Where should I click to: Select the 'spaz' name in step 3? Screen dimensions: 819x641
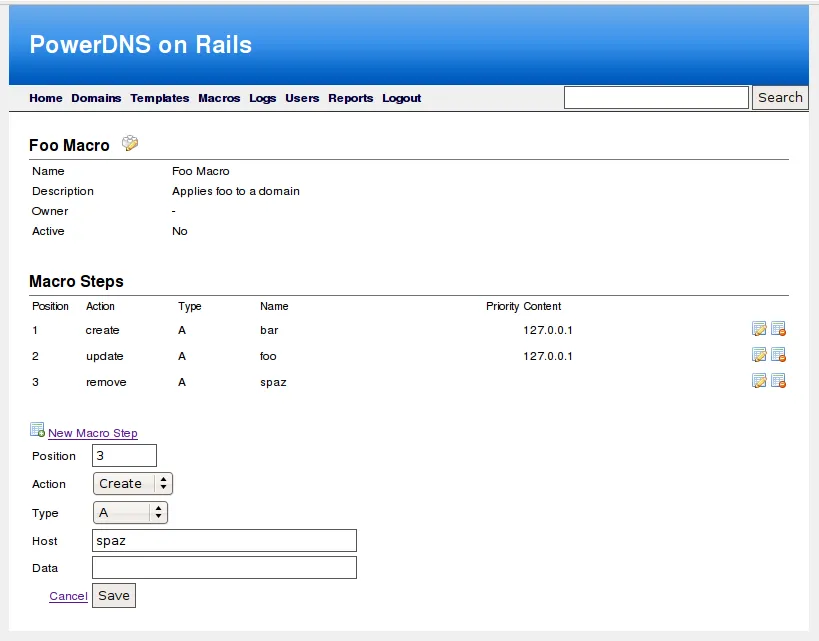(273, 382)
